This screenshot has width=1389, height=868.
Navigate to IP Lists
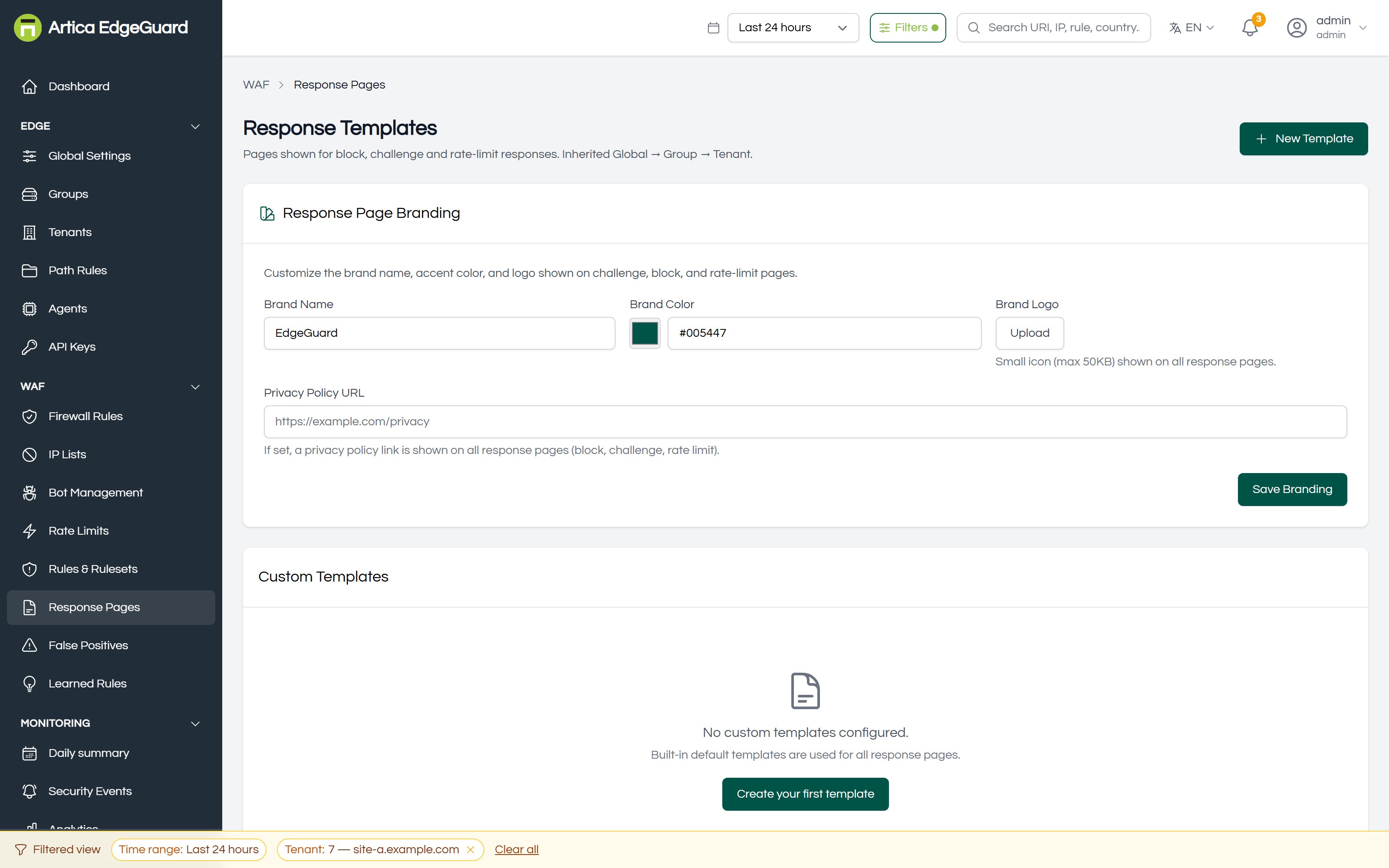pos(111,455)
